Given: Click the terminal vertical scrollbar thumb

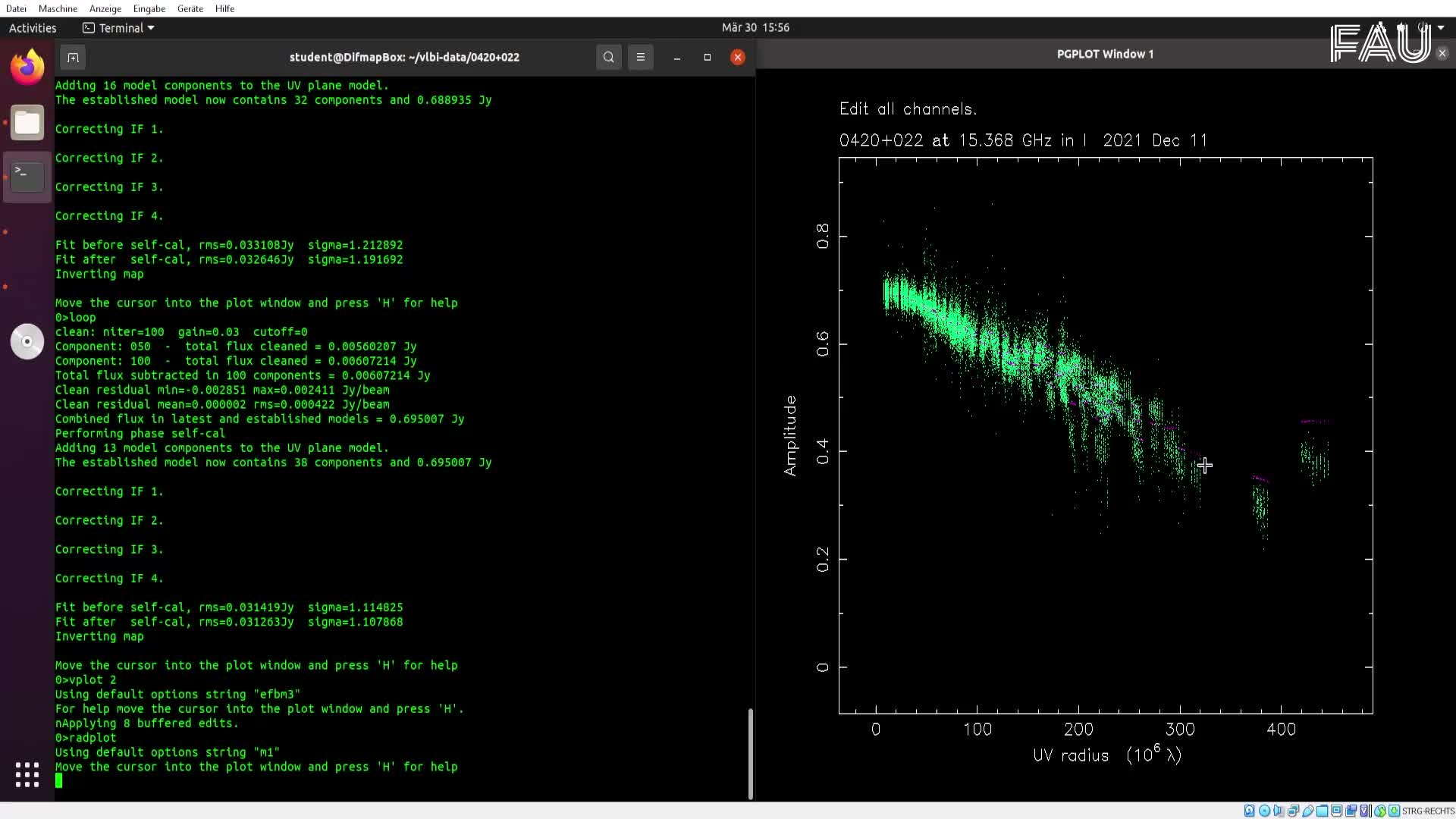Looking at the screenshot, I should [x=750, y=752].
